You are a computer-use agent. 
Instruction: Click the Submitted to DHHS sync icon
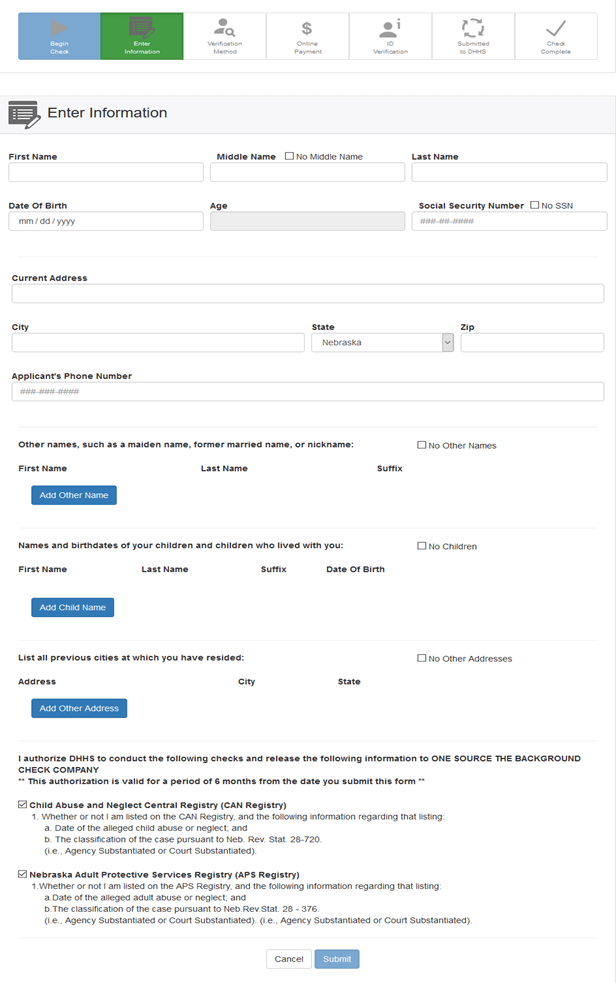click(x=473, y=27)
